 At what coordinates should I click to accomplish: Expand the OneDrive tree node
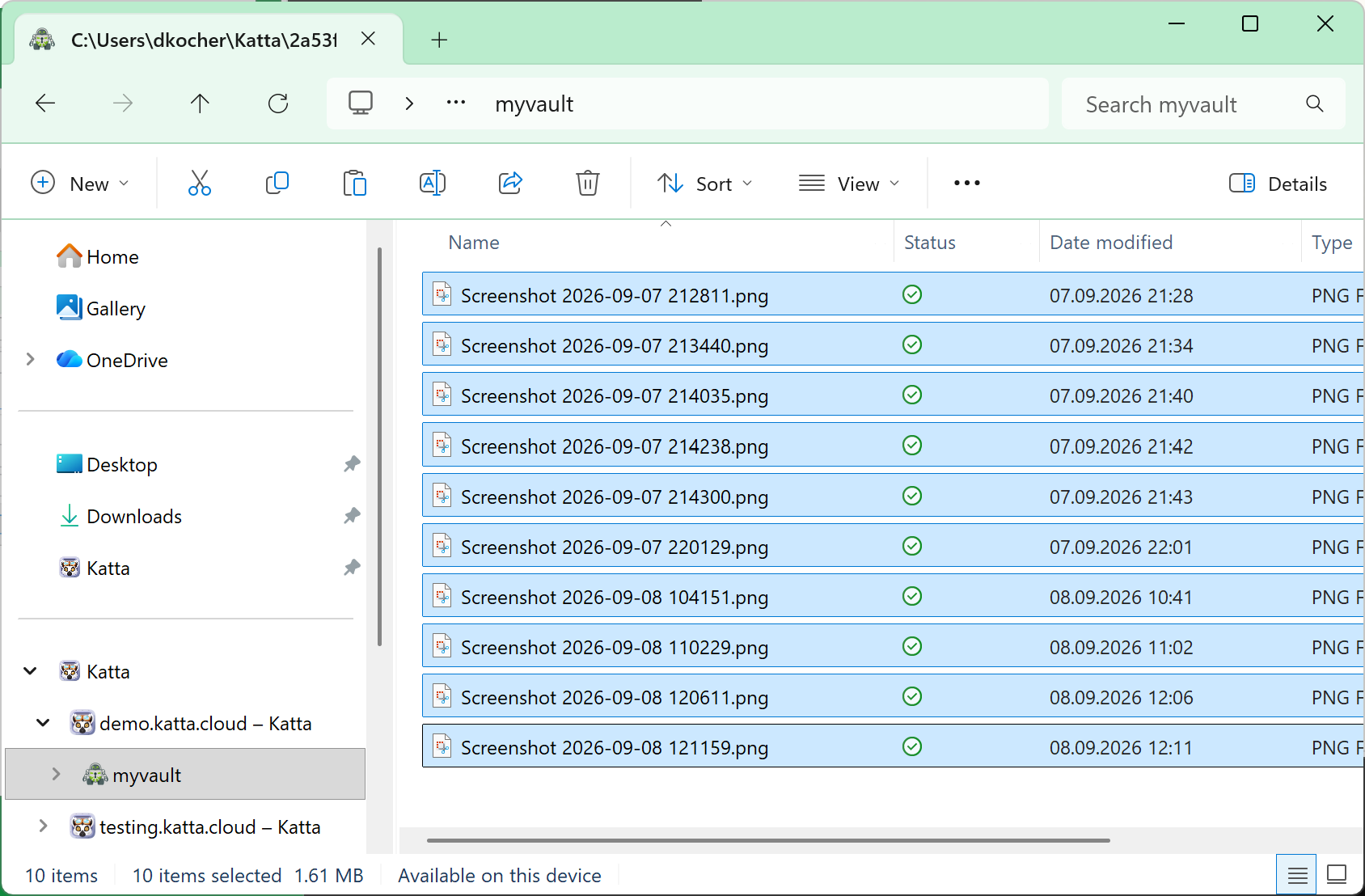pyautogui.click(x=31, y=359)
